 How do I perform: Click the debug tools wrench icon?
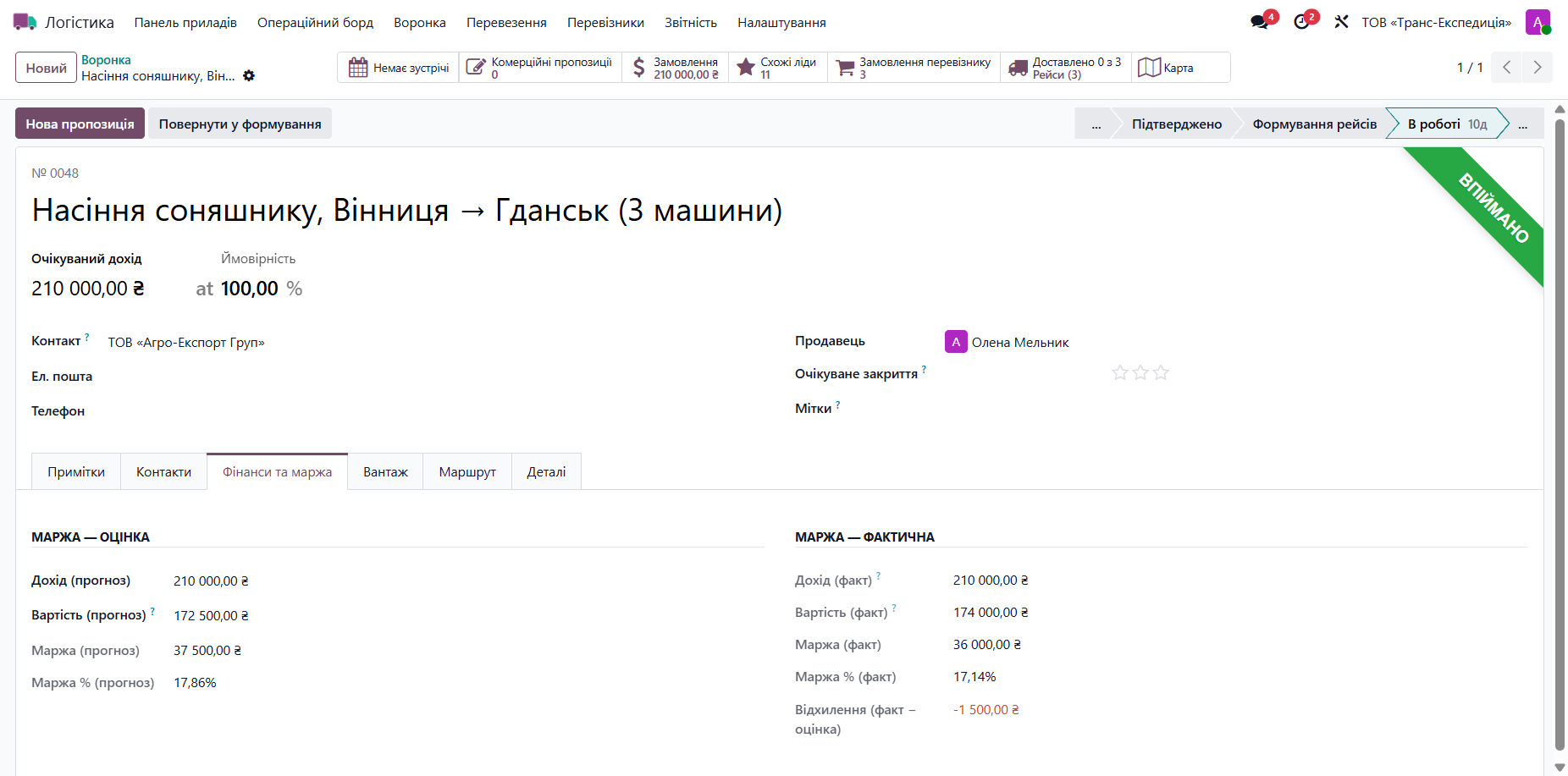1341,22
